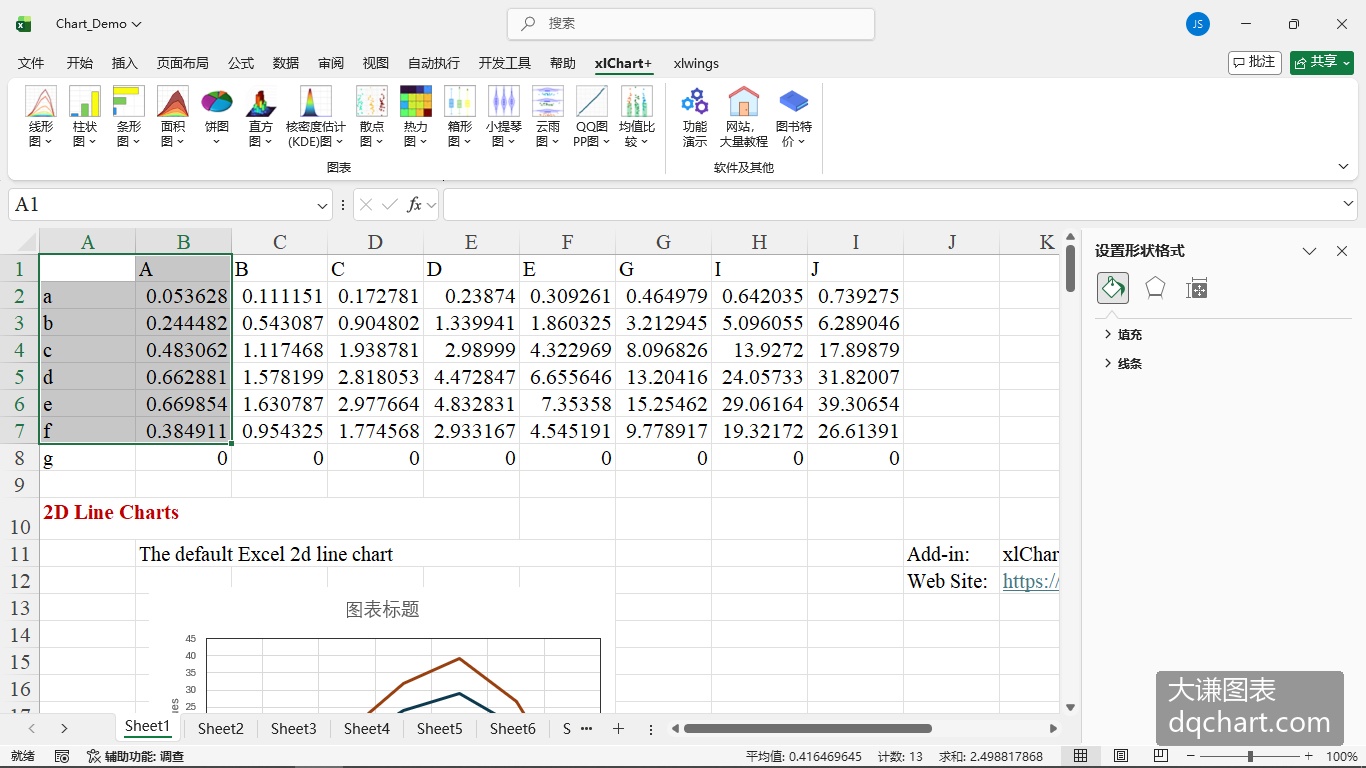This screenshot has height=768, width=1366.
Task: Open the 柱状图 column chart tool
Action: coord(85,117)
